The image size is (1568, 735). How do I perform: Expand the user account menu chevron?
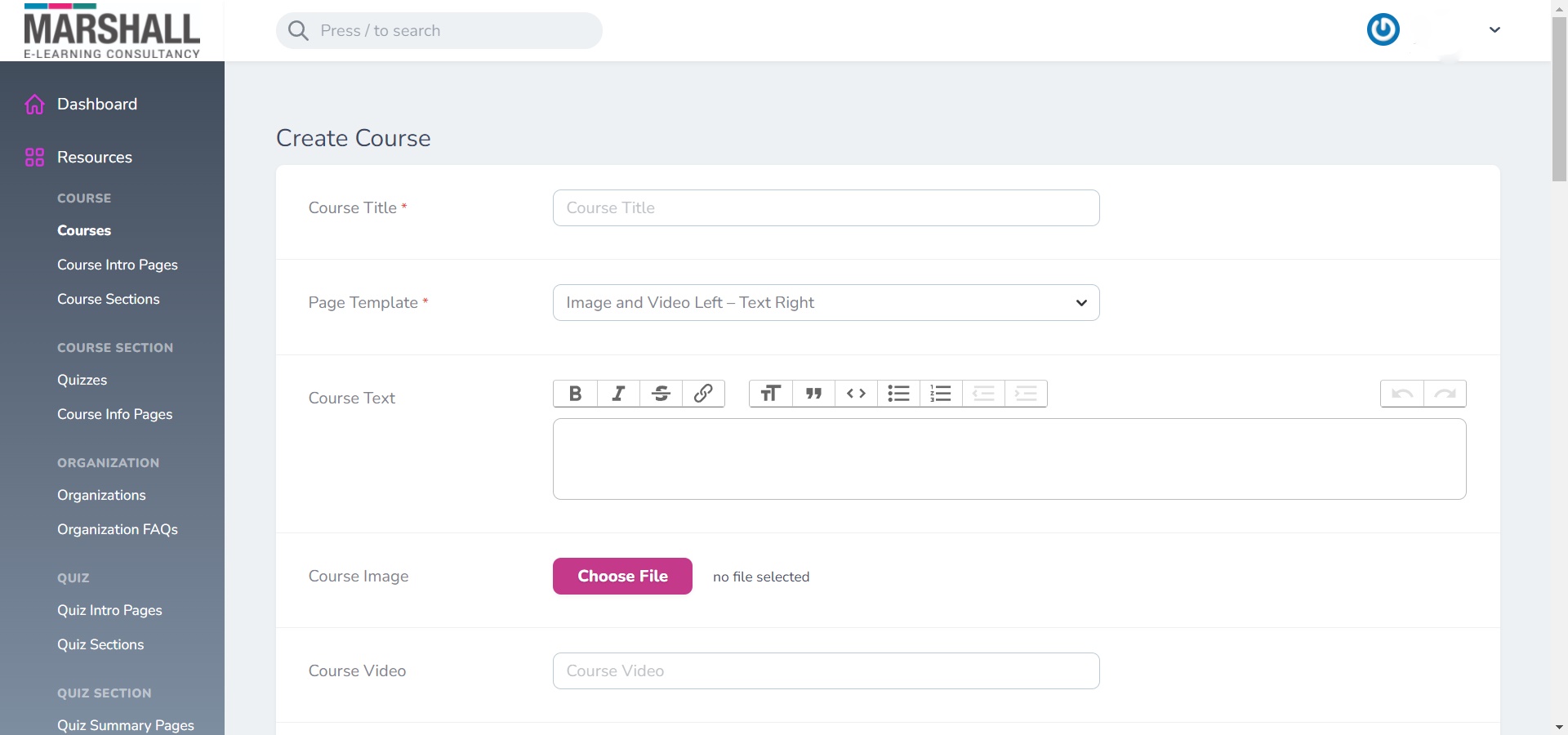[x=1494, y=30]
